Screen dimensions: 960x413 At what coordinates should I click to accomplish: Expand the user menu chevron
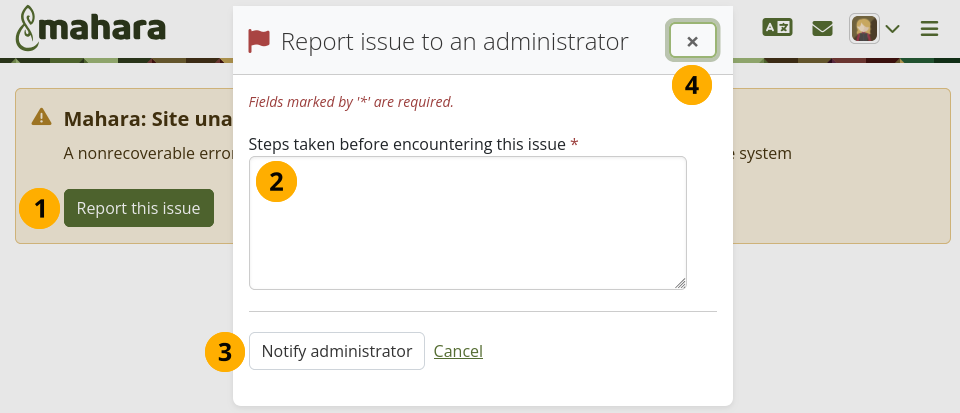(893, 29)
